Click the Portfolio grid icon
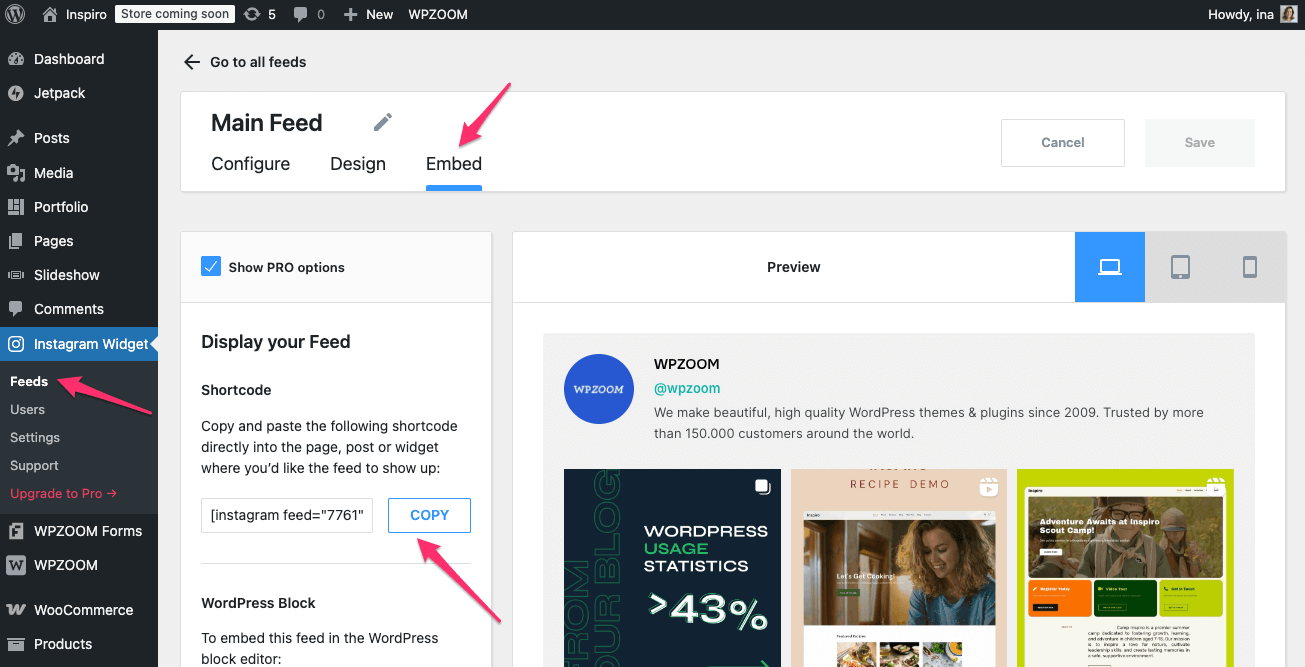 click(16, 207)
